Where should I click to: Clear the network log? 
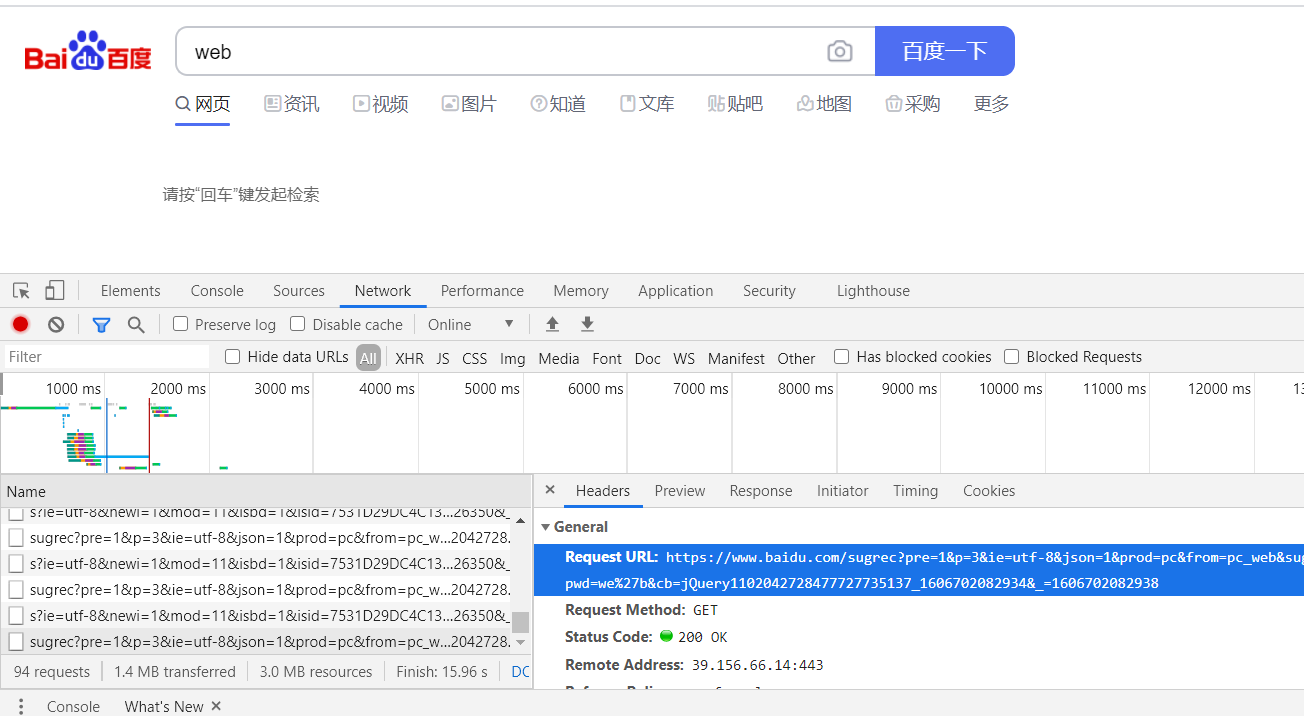(x=56, y=324)
